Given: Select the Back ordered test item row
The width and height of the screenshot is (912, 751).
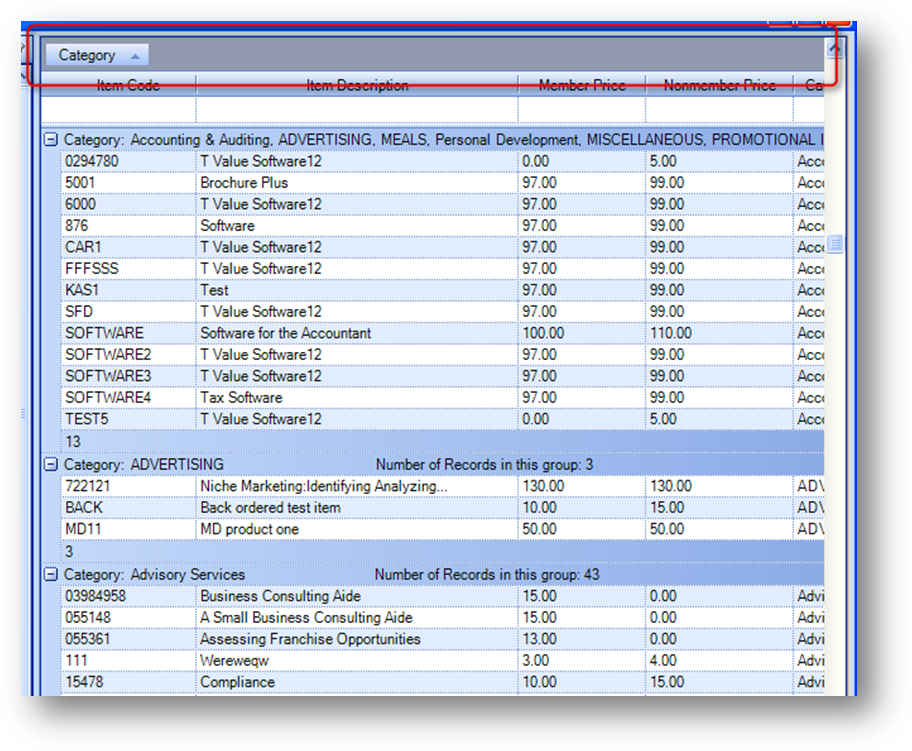Looking at the screenshot, I should point(442,507).
